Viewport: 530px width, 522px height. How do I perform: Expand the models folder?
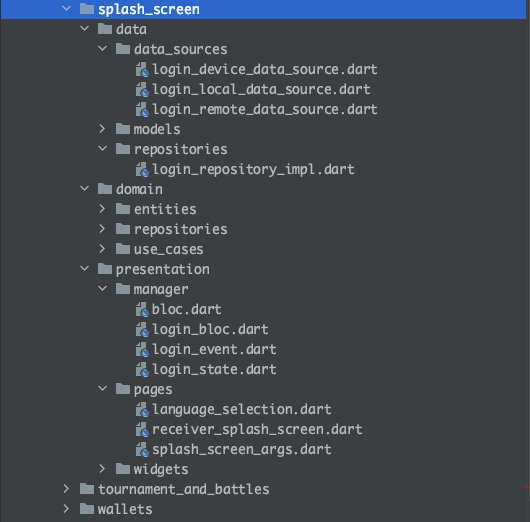102,129
